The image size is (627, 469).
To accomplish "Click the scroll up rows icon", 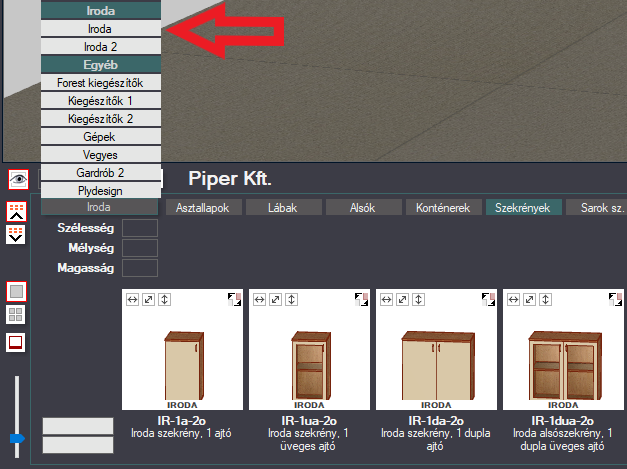I will click(x=16, y=212).
